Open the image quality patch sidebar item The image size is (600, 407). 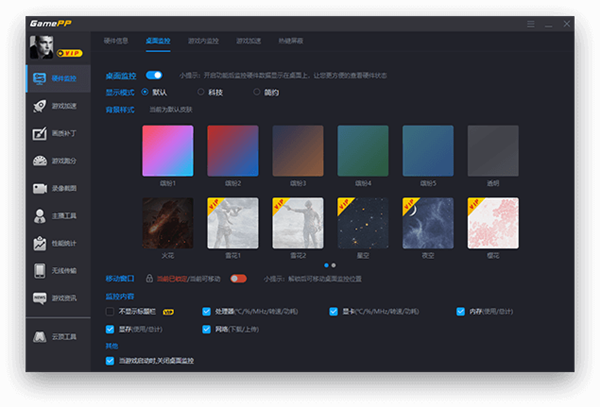(x=58, y=133)
